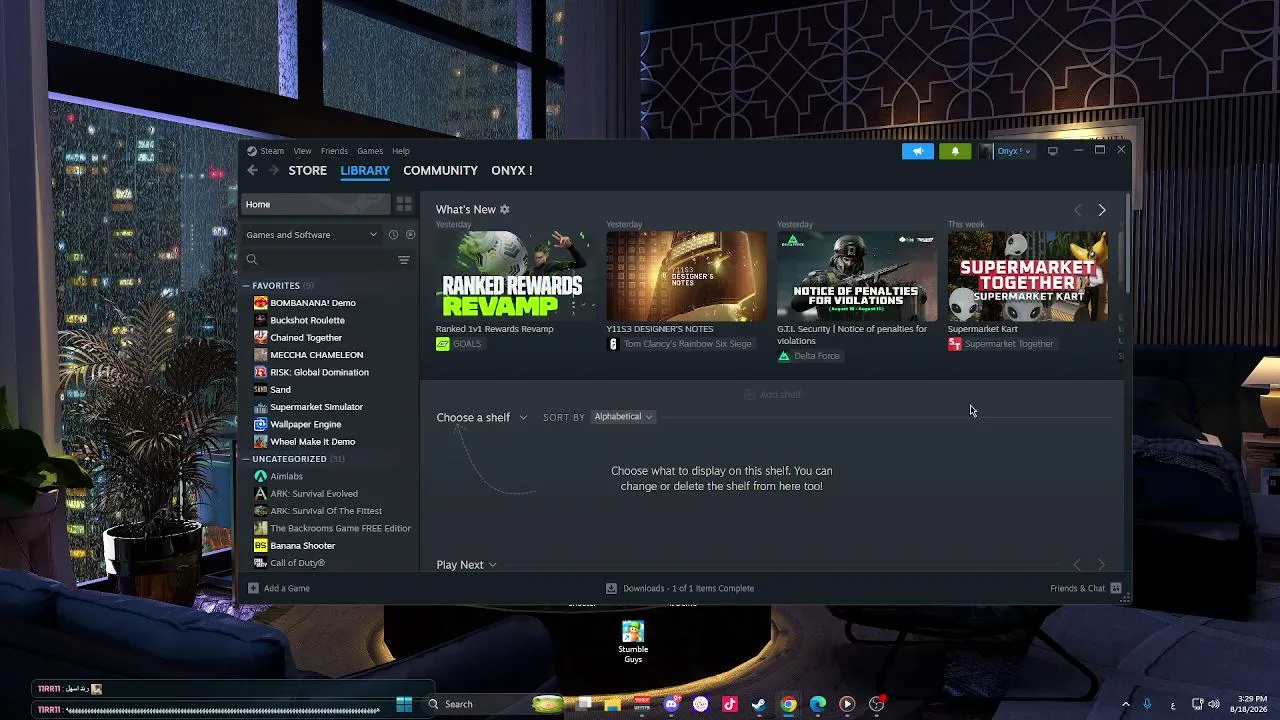Click Delta Force icon under G.T.I. Security news
The width and height of the screenshot is (1280, 720).
point(784,356)
